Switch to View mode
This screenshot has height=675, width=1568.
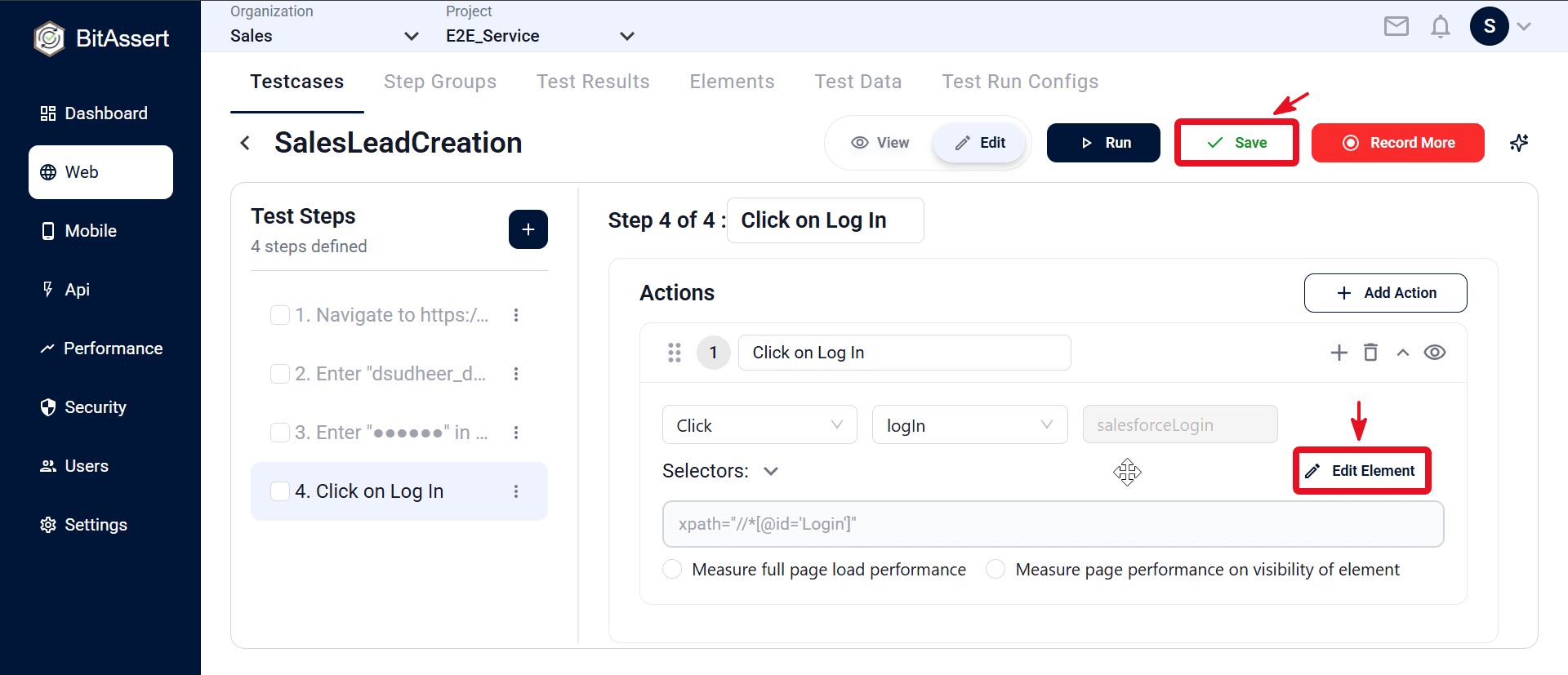pos(880,143)
